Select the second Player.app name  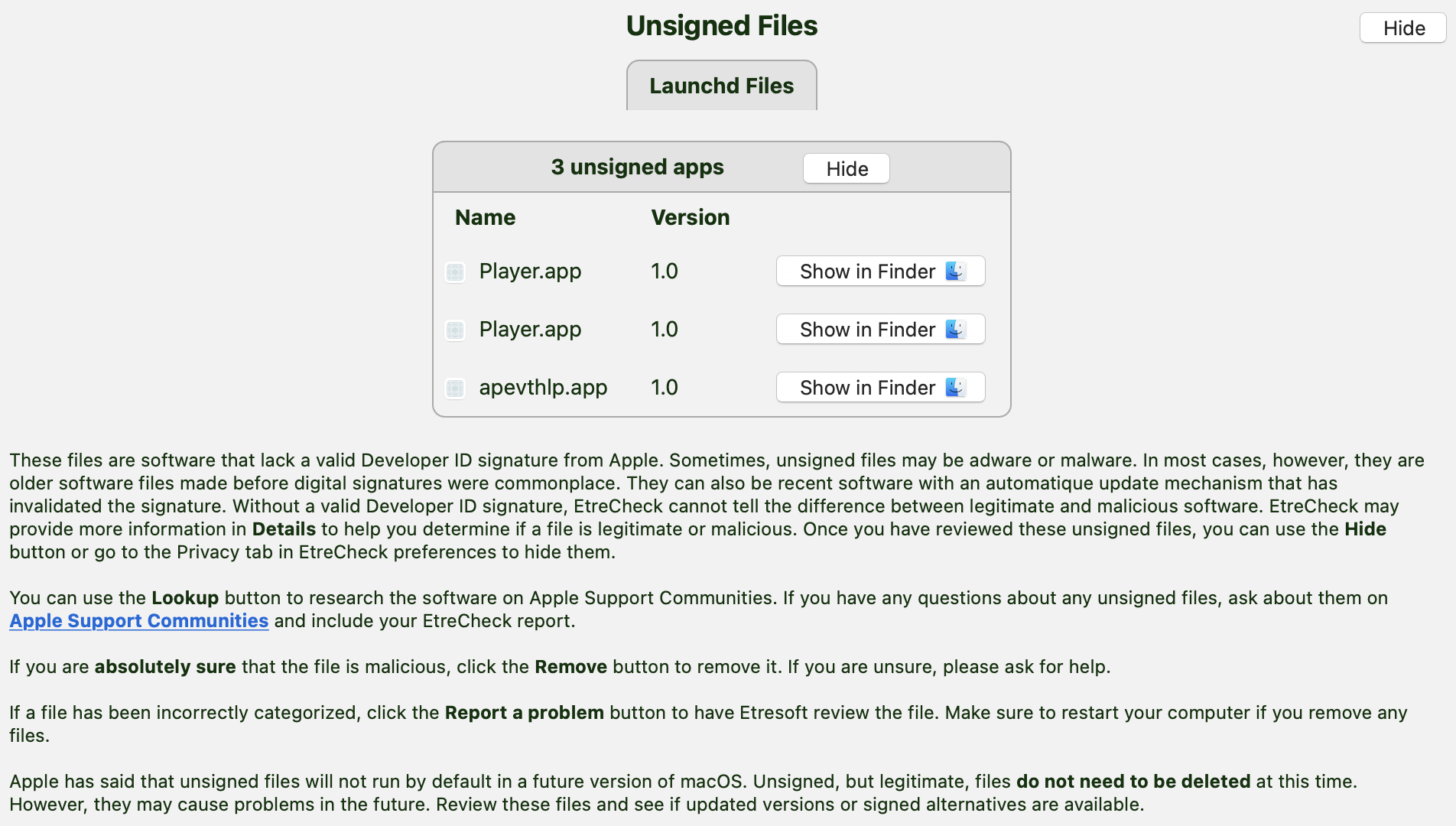530,330
